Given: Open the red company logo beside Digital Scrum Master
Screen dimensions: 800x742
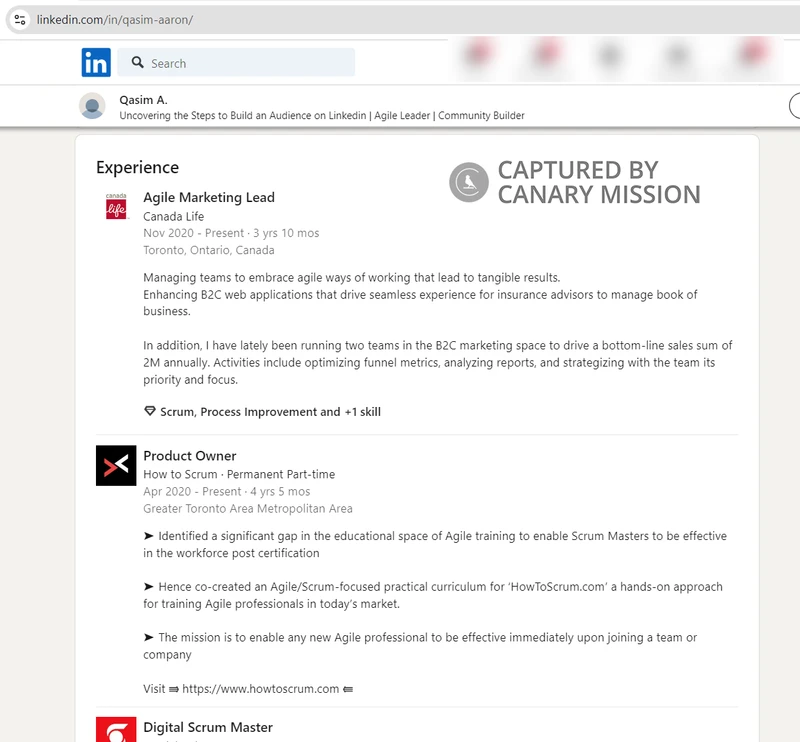Looking at the screenshot, I should 116,730.
